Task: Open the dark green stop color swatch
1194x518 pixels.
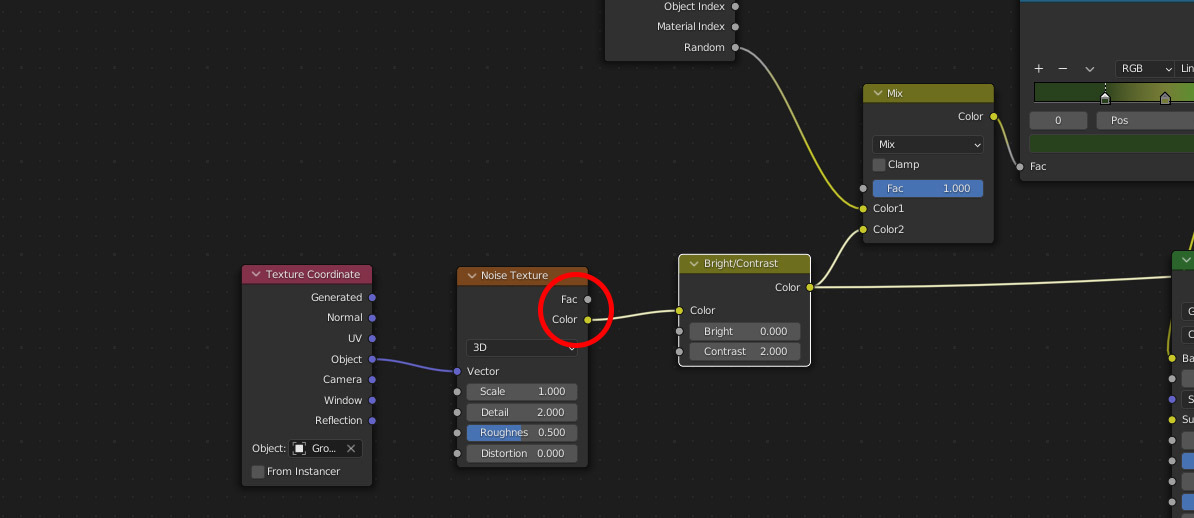Action: pos(1112,144)
